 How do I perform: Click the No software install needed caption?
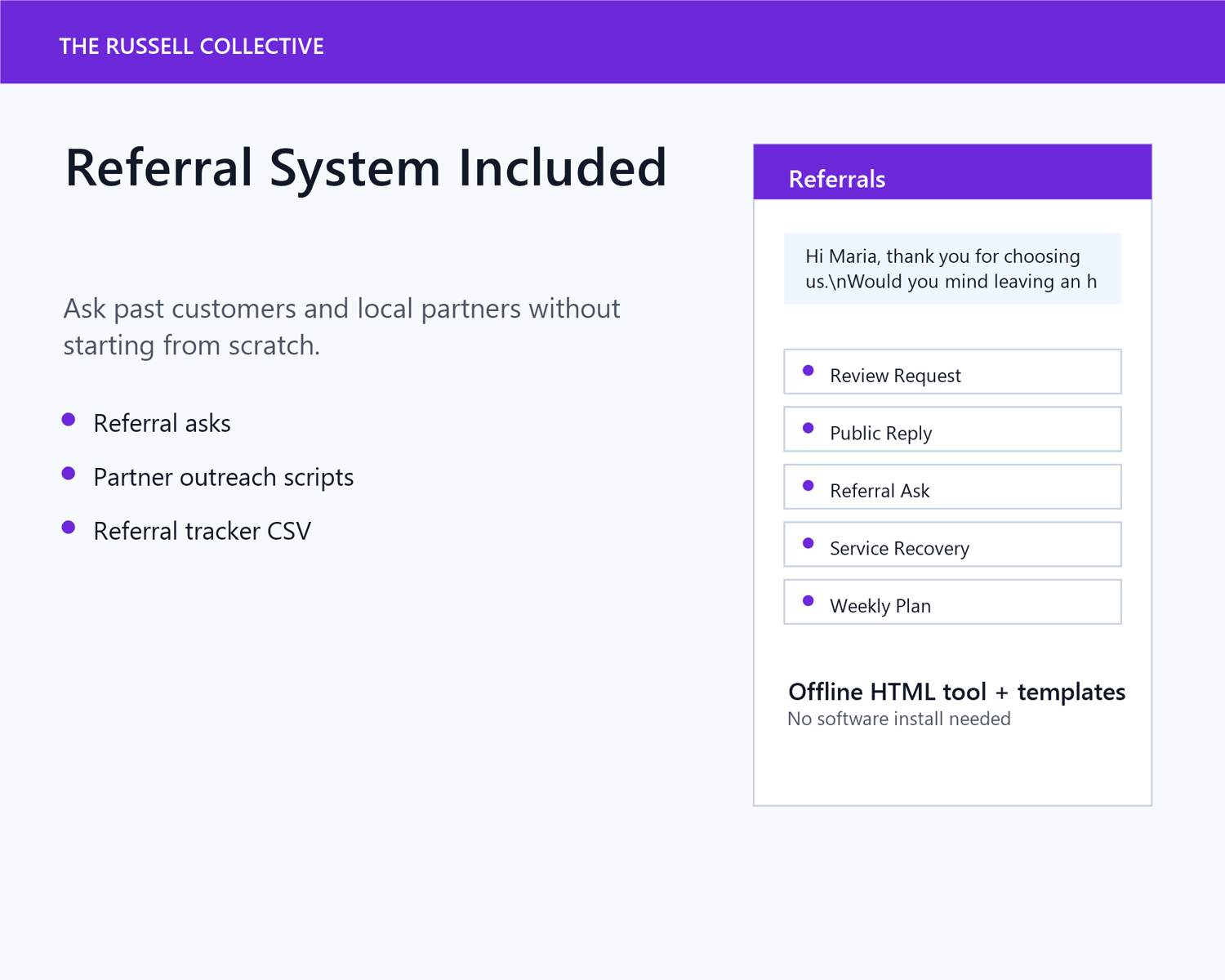pyautogui.click(x=899, y=719)
